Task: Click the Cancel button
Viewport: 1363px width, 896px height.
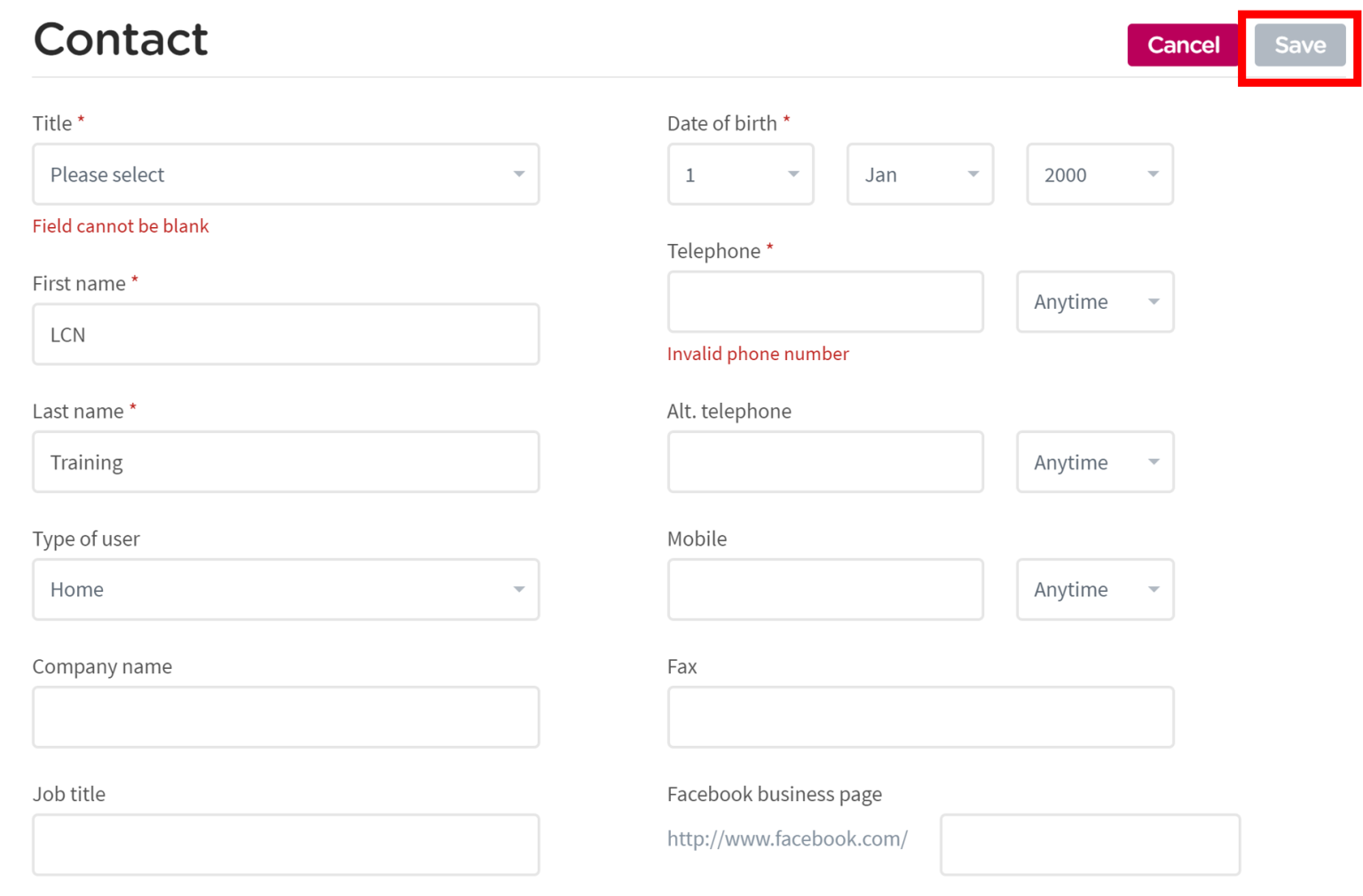Action: (x=1183, y=45)
